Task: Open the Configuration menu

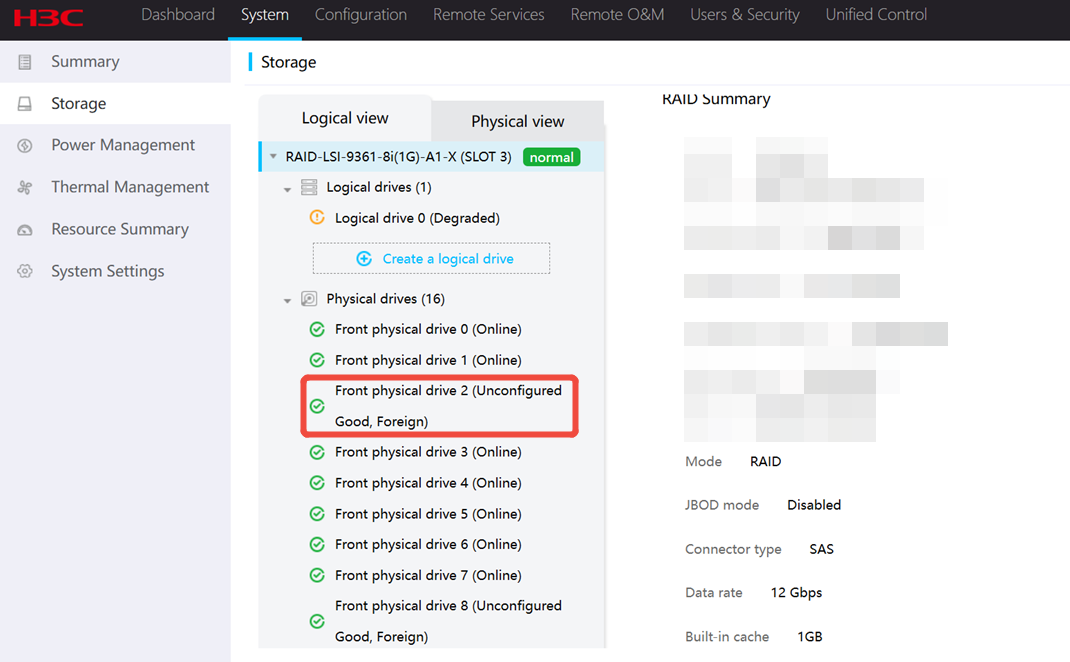Action: 360,15
